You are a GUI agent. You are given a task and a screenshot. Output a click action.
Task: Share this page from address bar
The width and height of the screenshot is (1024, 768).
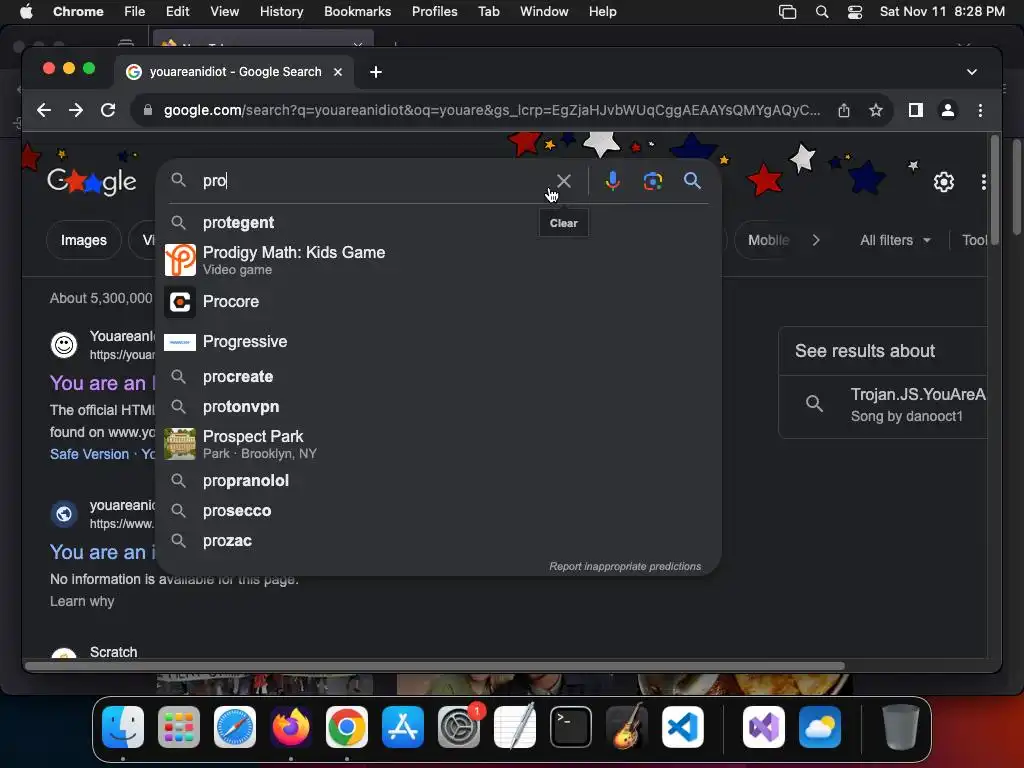click(x=844, y=110)
